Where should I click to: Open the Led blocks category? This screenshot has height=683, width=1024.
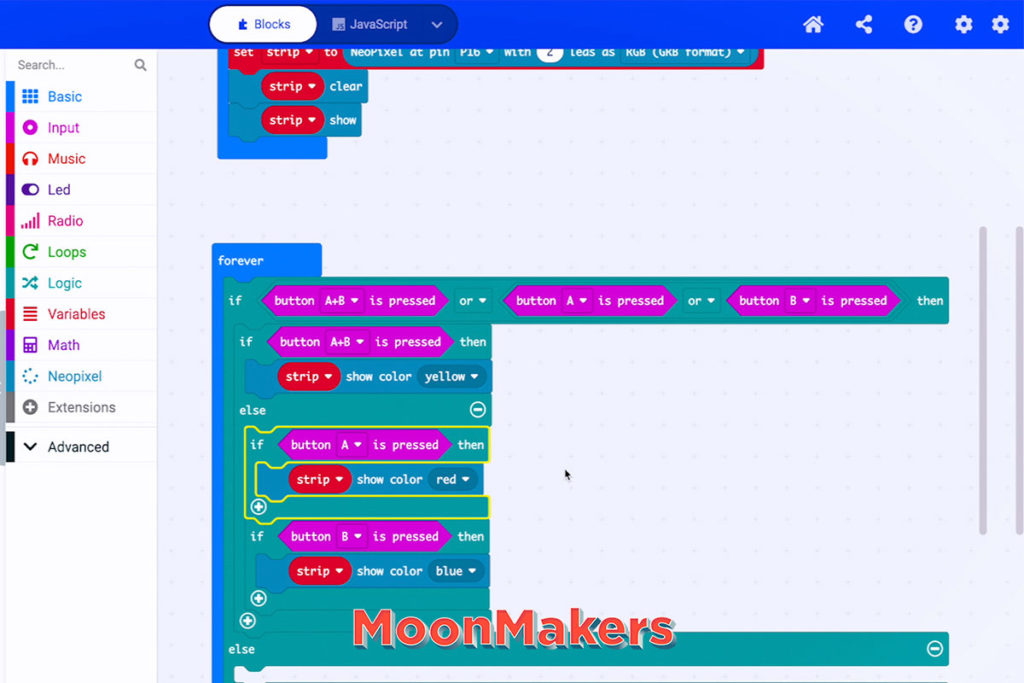(x=63, y=189)
